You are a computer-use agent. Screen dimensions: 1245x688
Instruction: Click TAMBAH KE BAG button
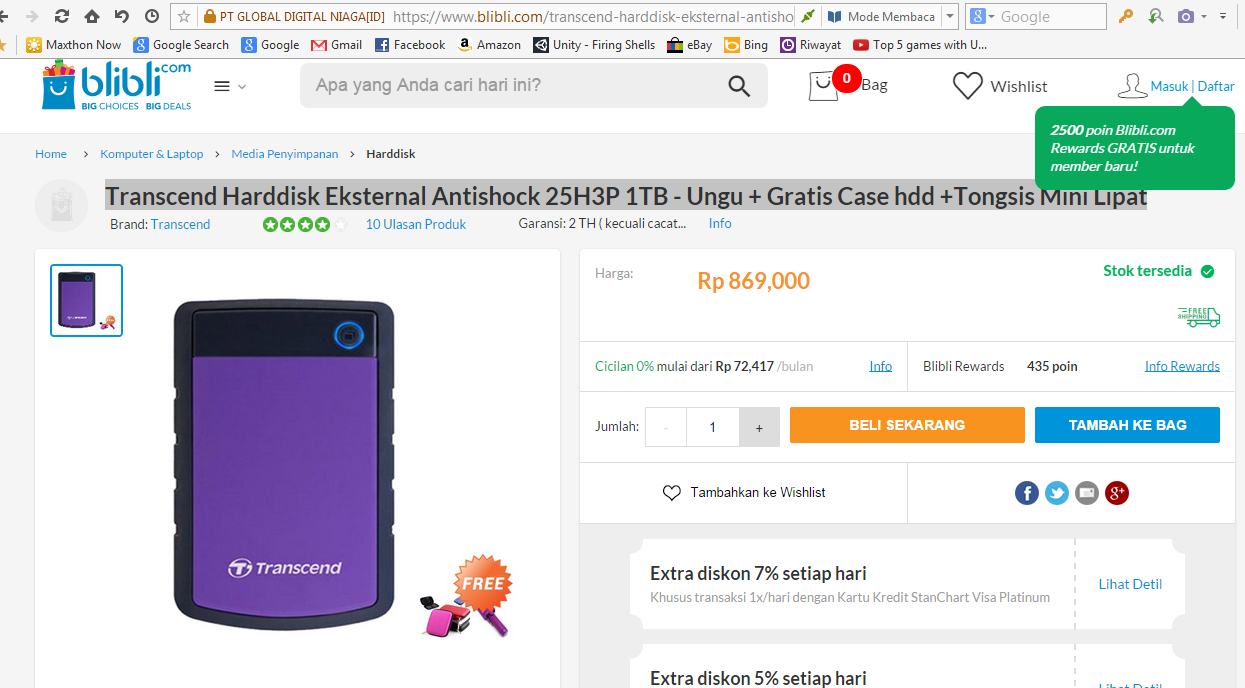click(x=1127, y=425)
